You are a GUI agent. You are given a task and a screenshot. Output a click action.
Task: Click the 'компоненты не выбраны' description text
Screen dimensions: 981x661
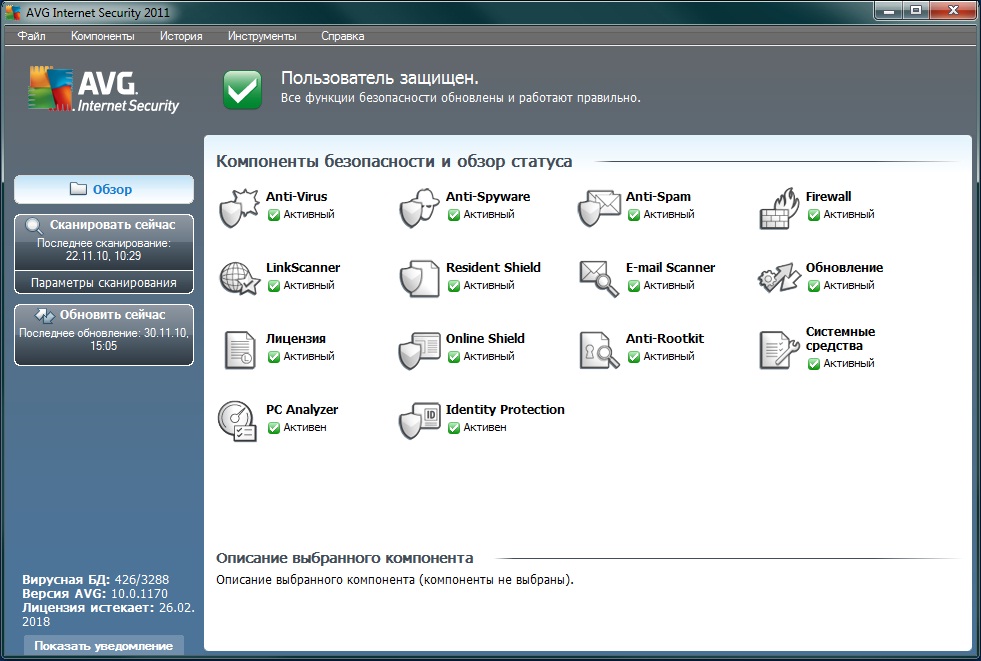(x=494, y=580)
